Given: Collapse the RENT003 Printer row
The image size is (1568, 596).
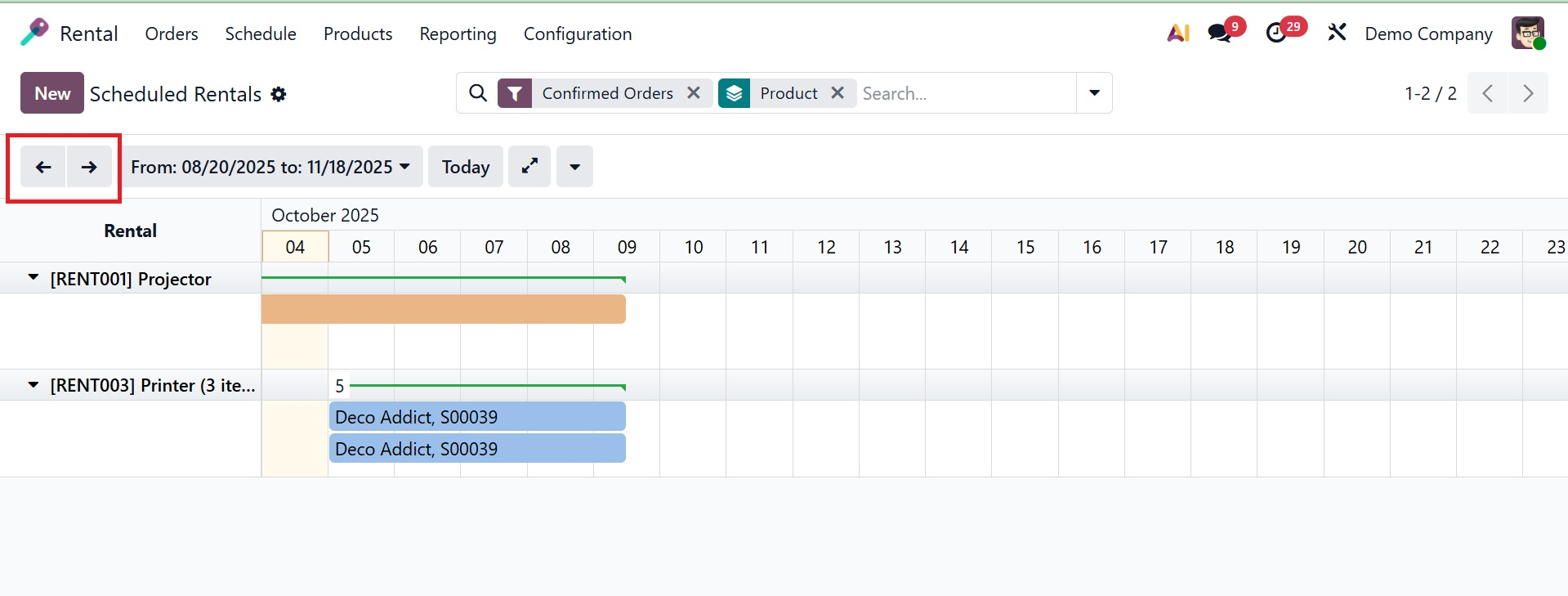Looking at the screenshot, I should pos(34,384).
